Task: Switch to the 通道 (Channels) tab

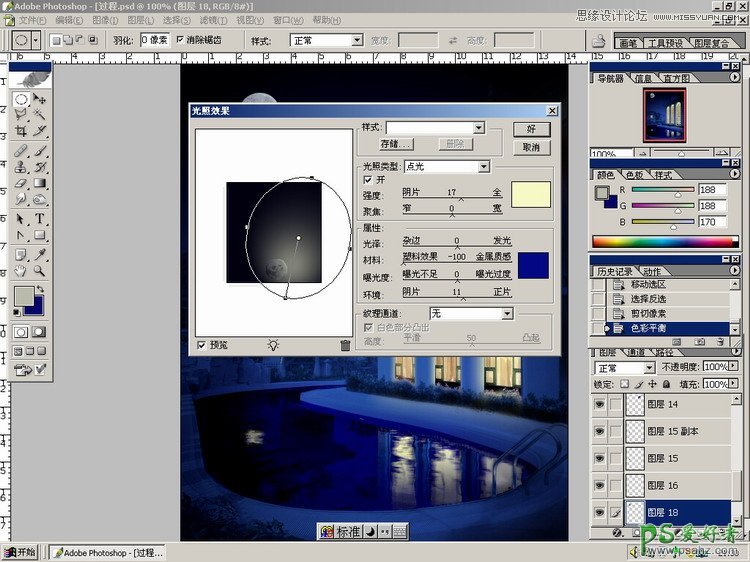Action: point(636,353)
